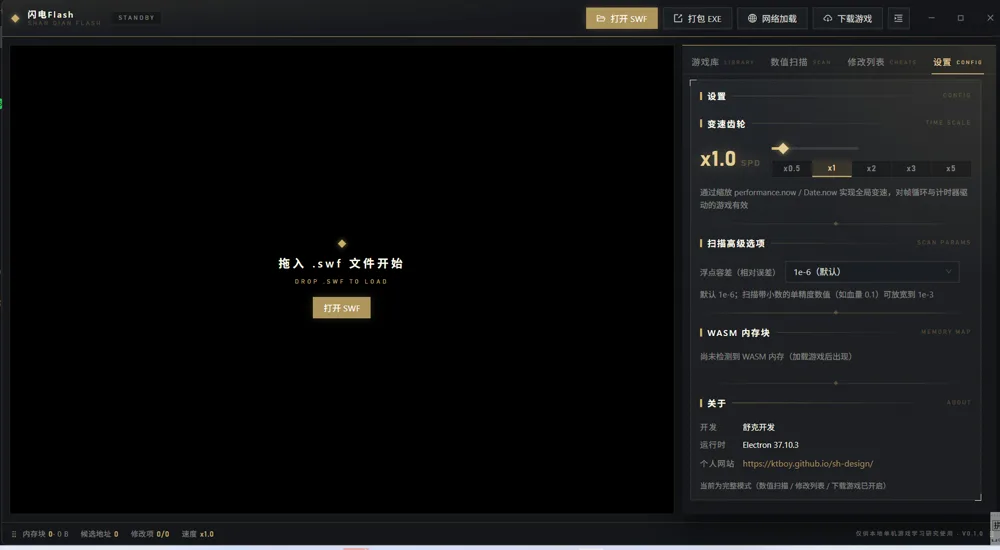Click the diamond icon above the drop text
Screen dimensions: 1000x550
click(342, 244)
